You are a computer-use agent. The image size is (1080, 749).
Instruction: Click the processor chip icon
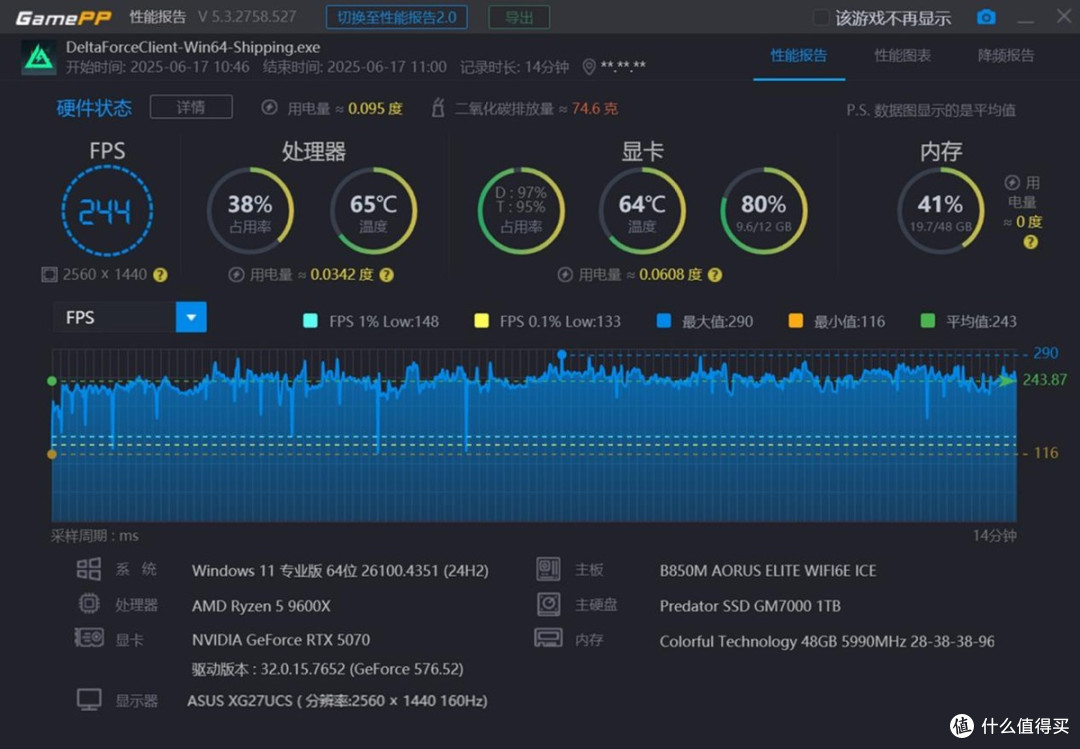(89, 604)
